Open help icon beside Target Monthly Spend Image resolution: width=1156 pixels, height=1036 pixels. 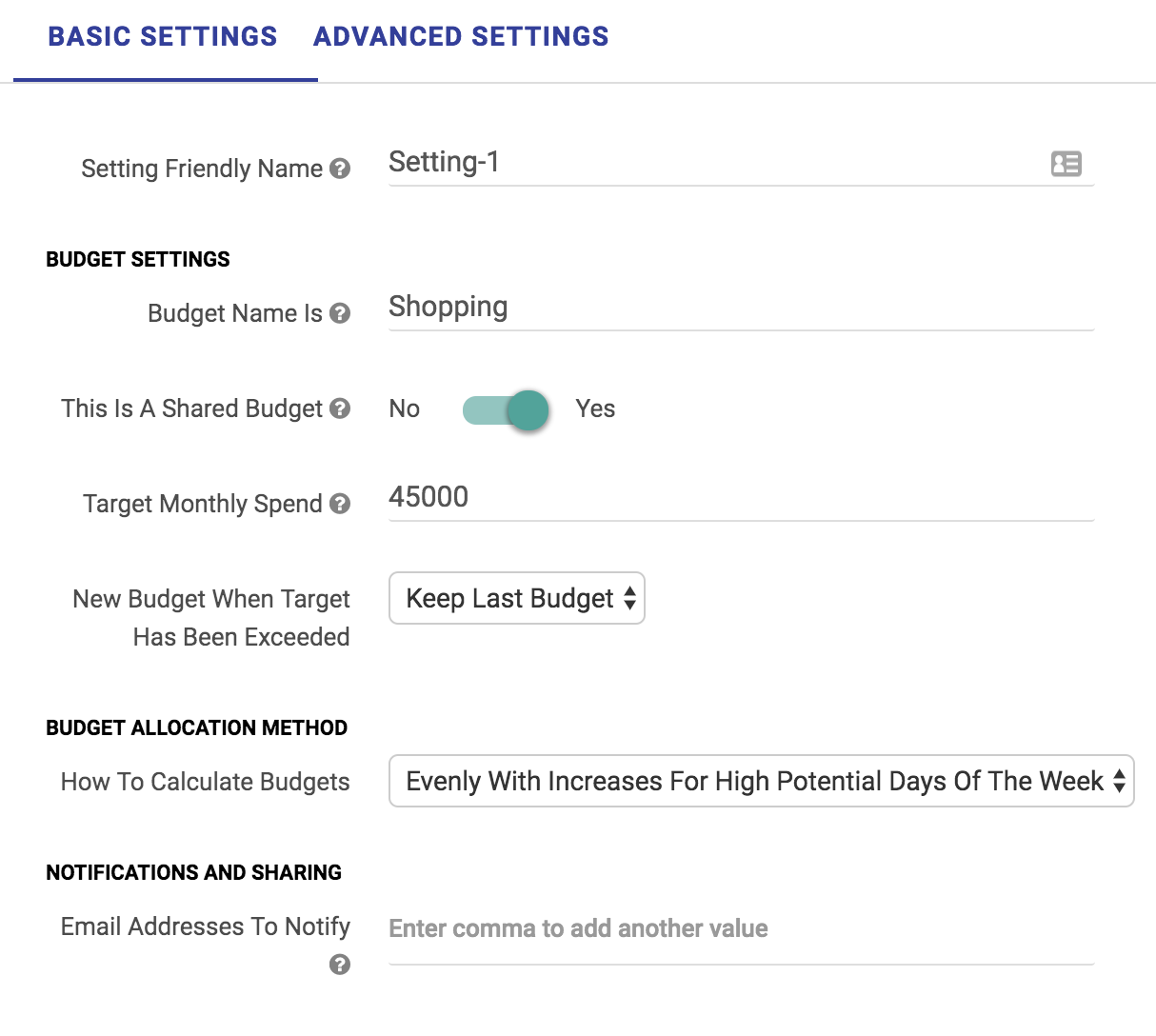point(340,504)
